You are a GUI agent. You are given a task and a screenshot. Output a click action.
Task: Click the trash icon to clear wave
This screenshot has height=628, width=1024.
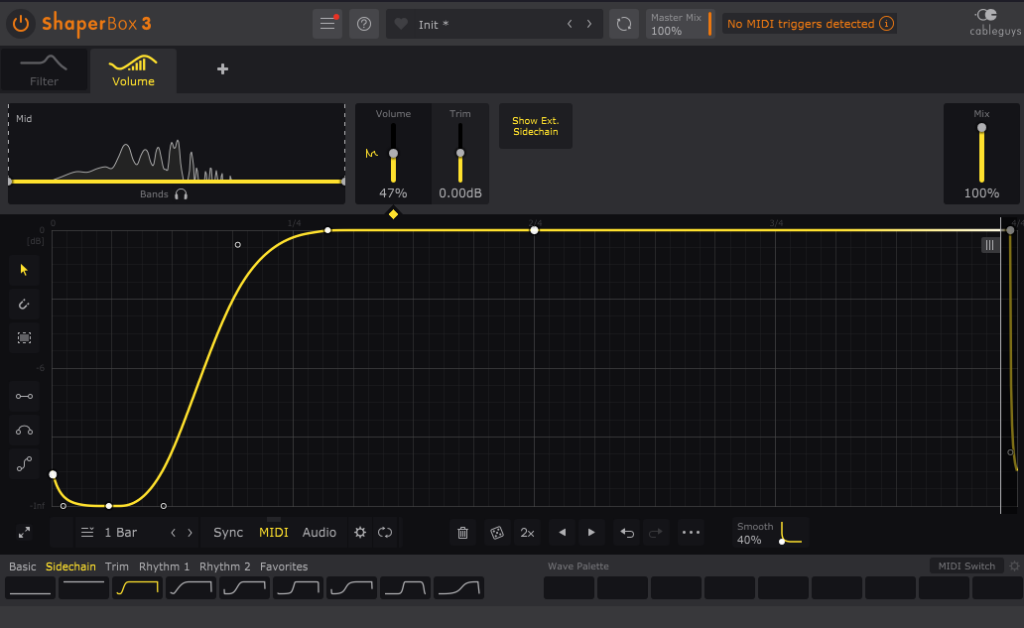462,533
